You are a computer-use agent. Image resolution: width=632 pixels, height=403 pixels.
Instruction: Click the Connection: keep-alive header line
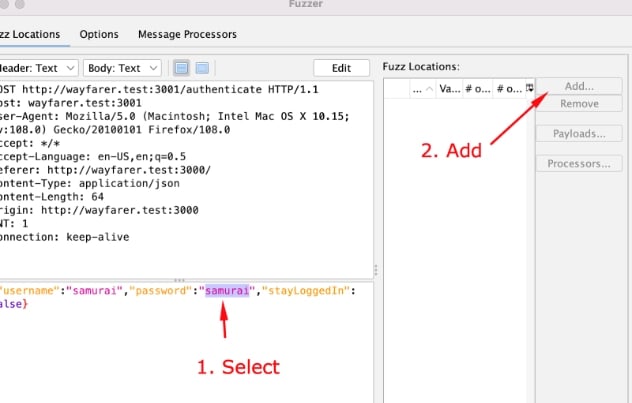[x=64, y=237]
